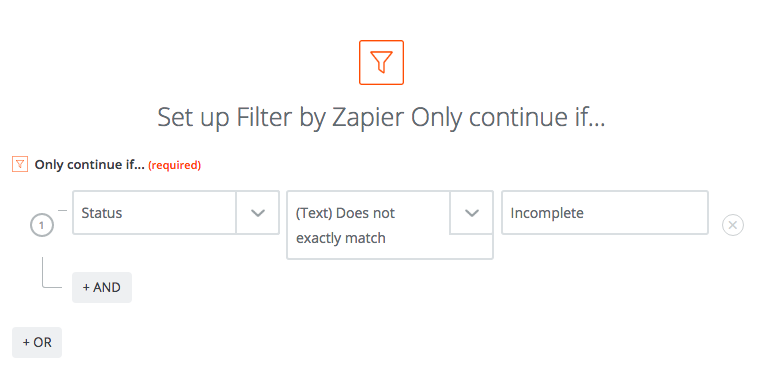
Task: Click the word 'Status' inside the first field
Action: 102,213
